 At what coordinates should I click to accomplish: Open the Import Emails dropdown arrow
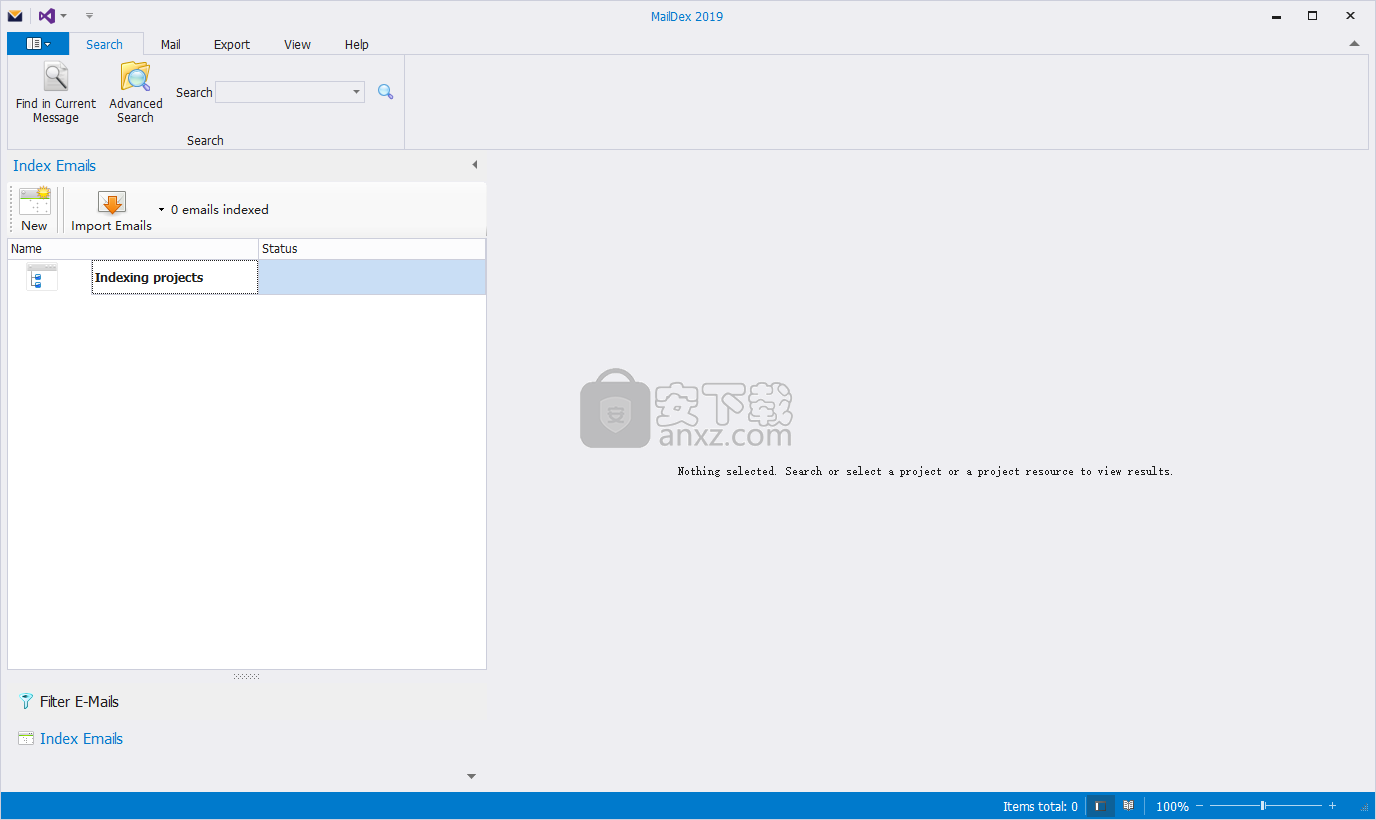(x=161, y=210)
